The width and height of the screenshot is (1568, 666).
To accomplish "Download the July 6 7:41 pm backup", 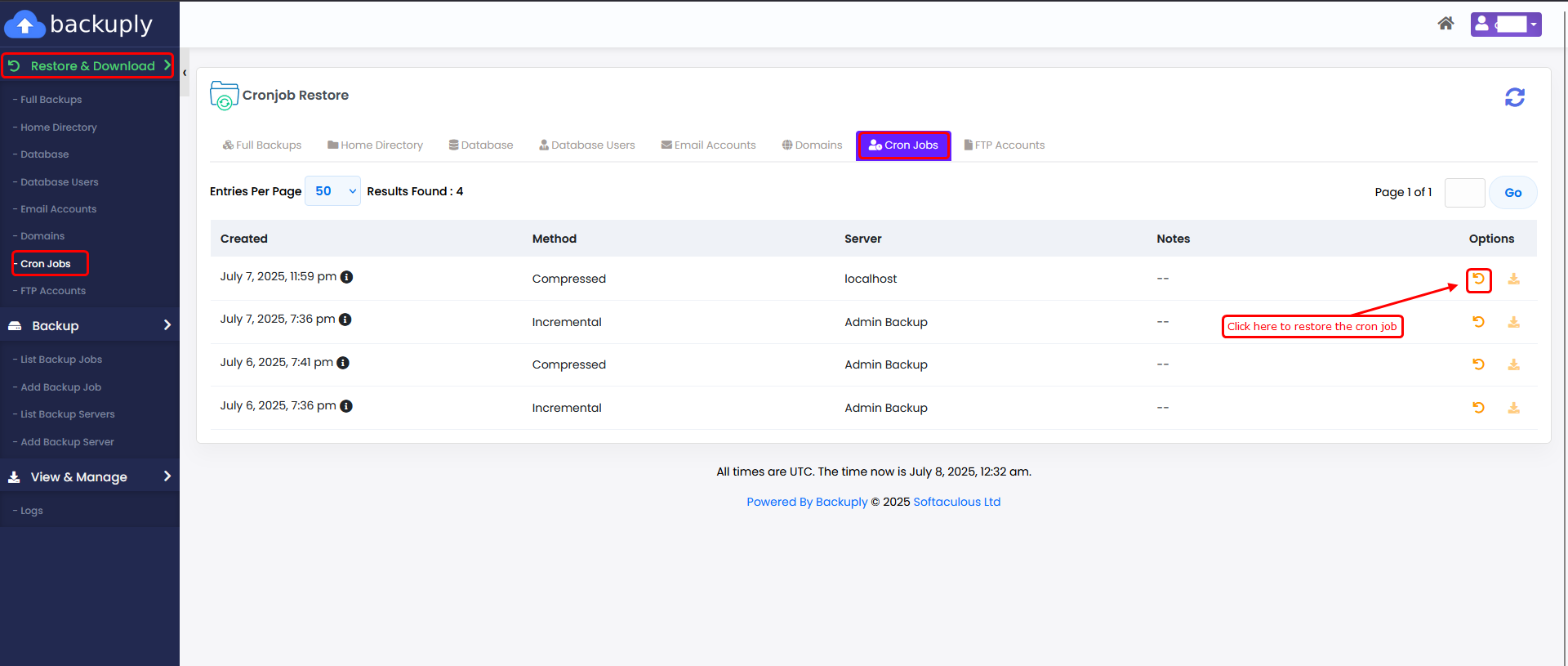I will pos(1513,364).
